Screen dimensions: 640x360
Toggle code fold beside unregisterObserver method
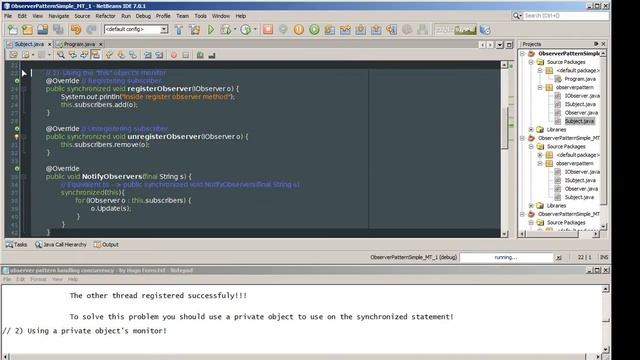(x=24, y=136)
